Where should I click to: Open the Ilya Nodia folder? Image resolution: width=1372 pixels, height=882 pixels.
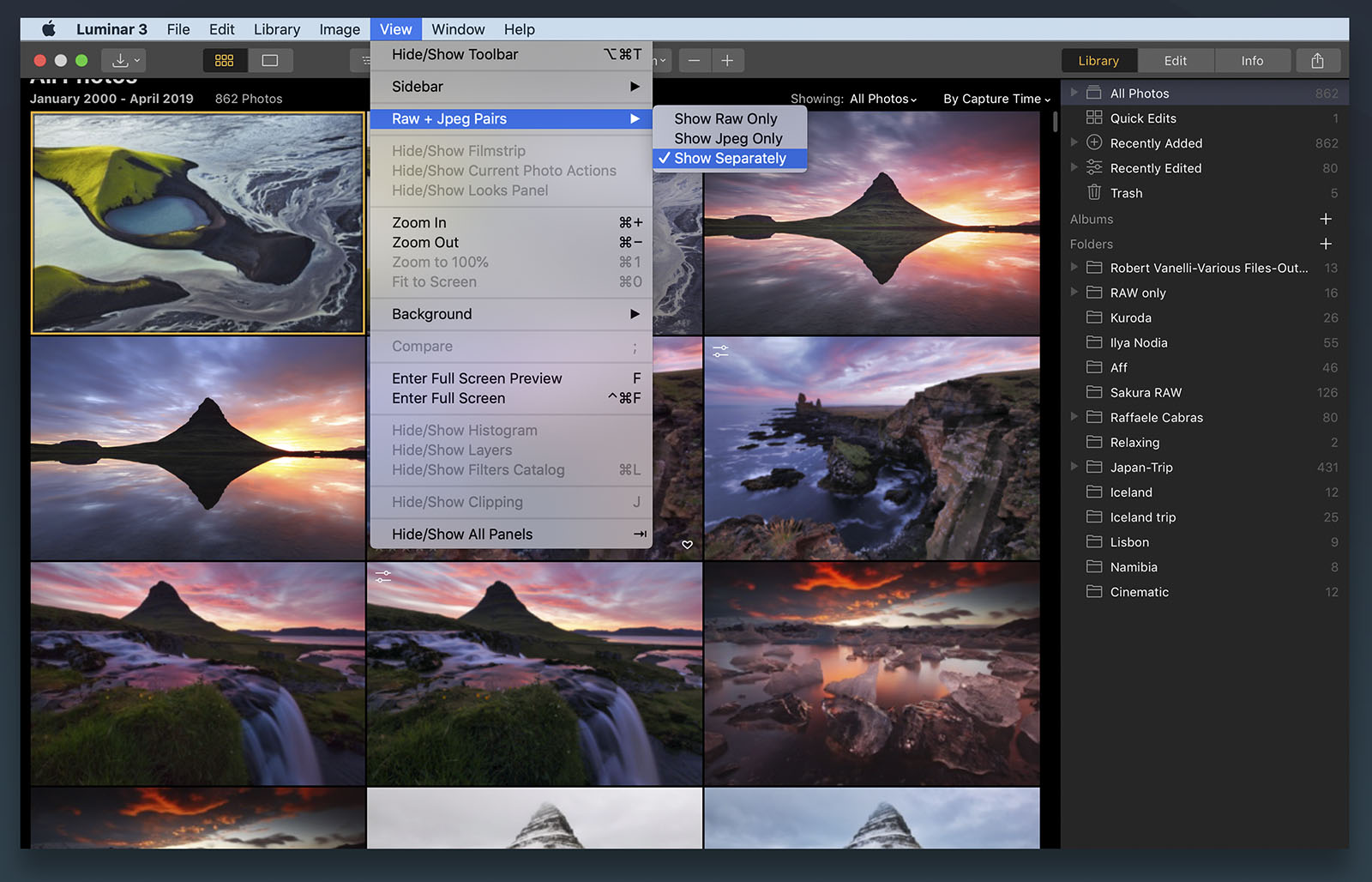pyautogui.click(x=1205, y=342)
